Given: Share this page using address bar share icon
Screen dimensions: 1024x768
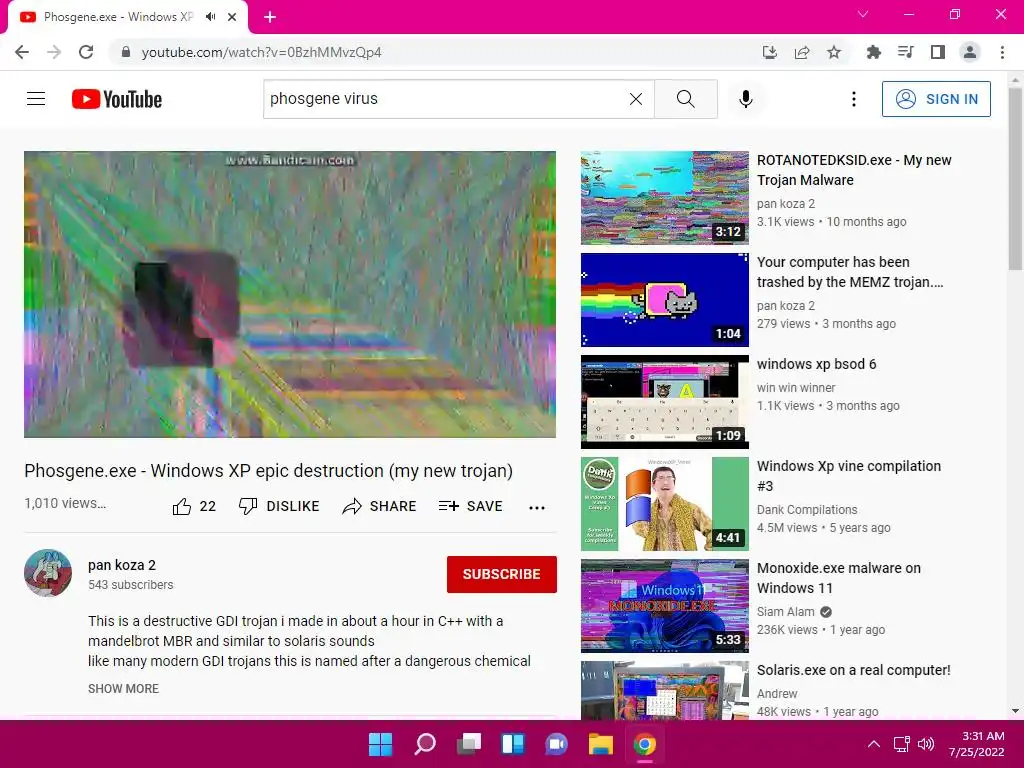Looking at the screenshot, I should coord(802,52).
